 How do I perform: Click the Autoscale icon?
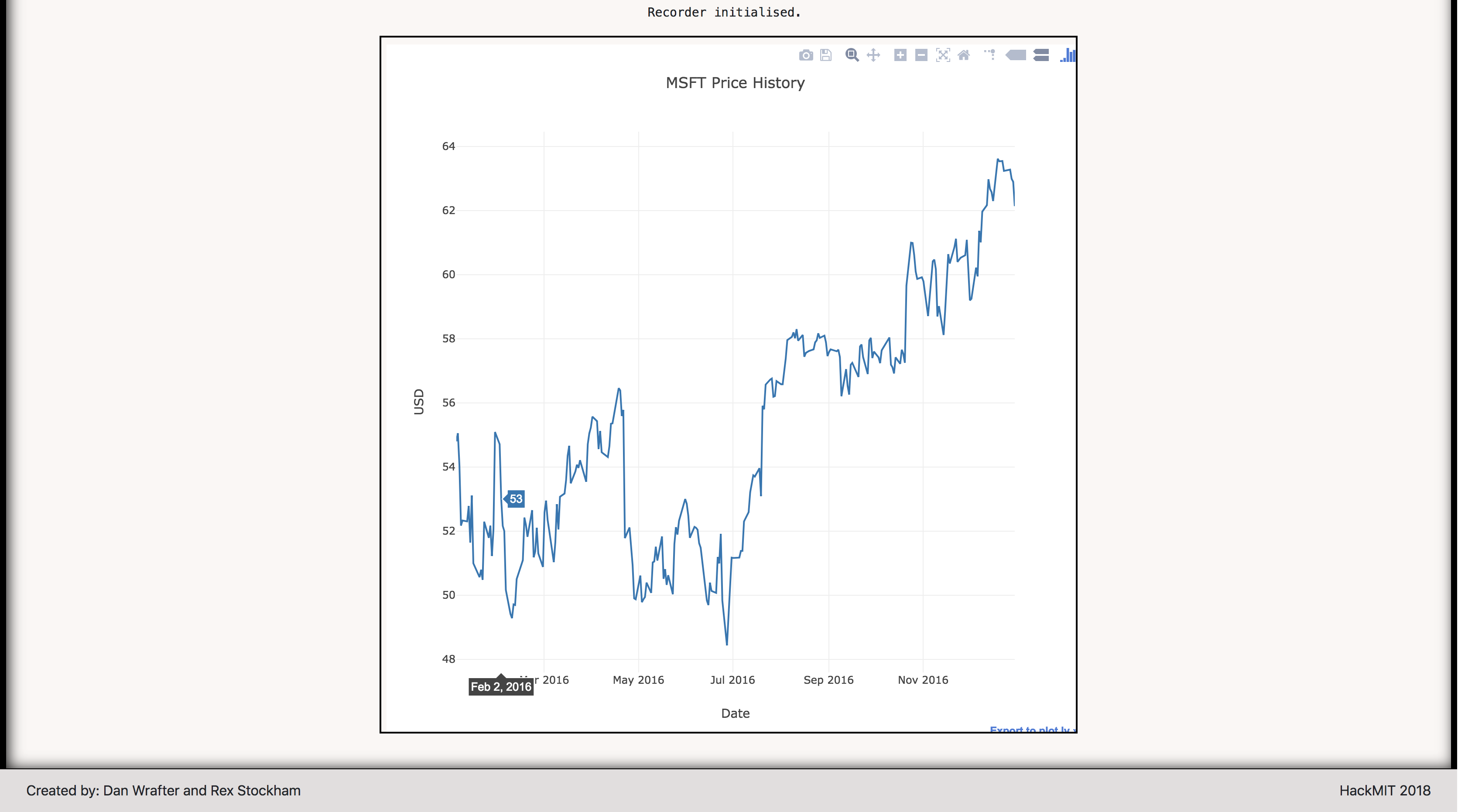[943, 55]
